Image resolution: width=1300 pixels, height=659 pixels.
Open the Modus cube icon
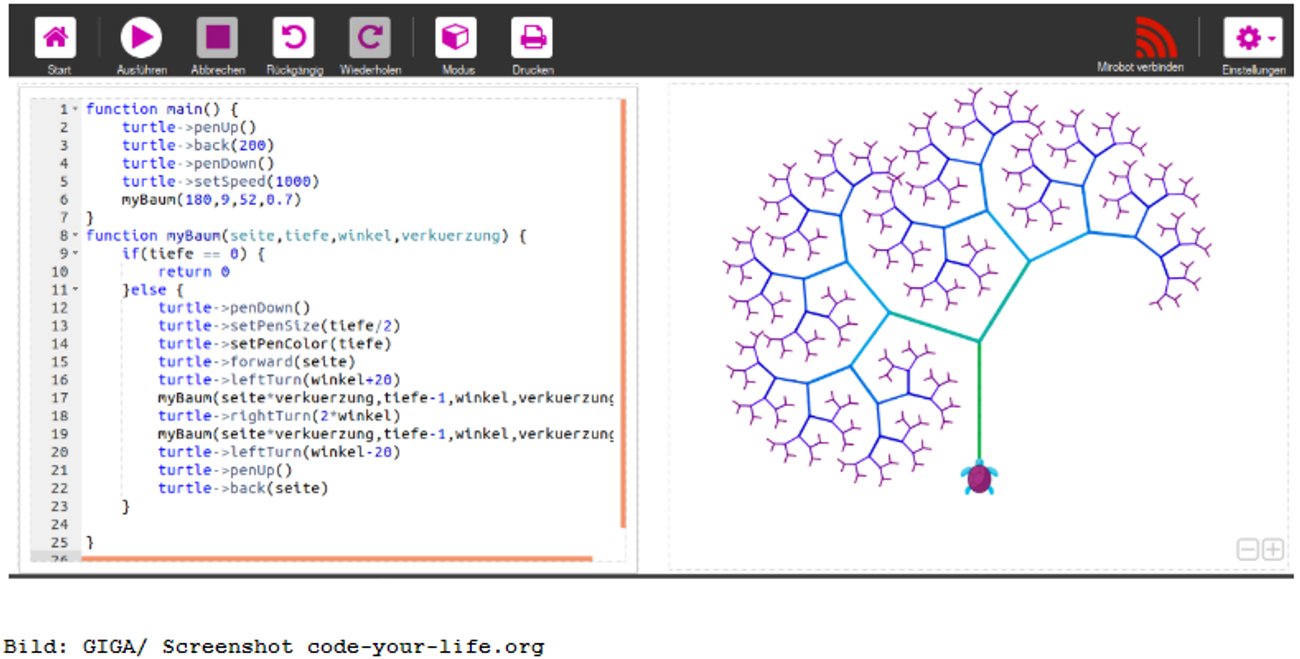(x=455, y=39)
